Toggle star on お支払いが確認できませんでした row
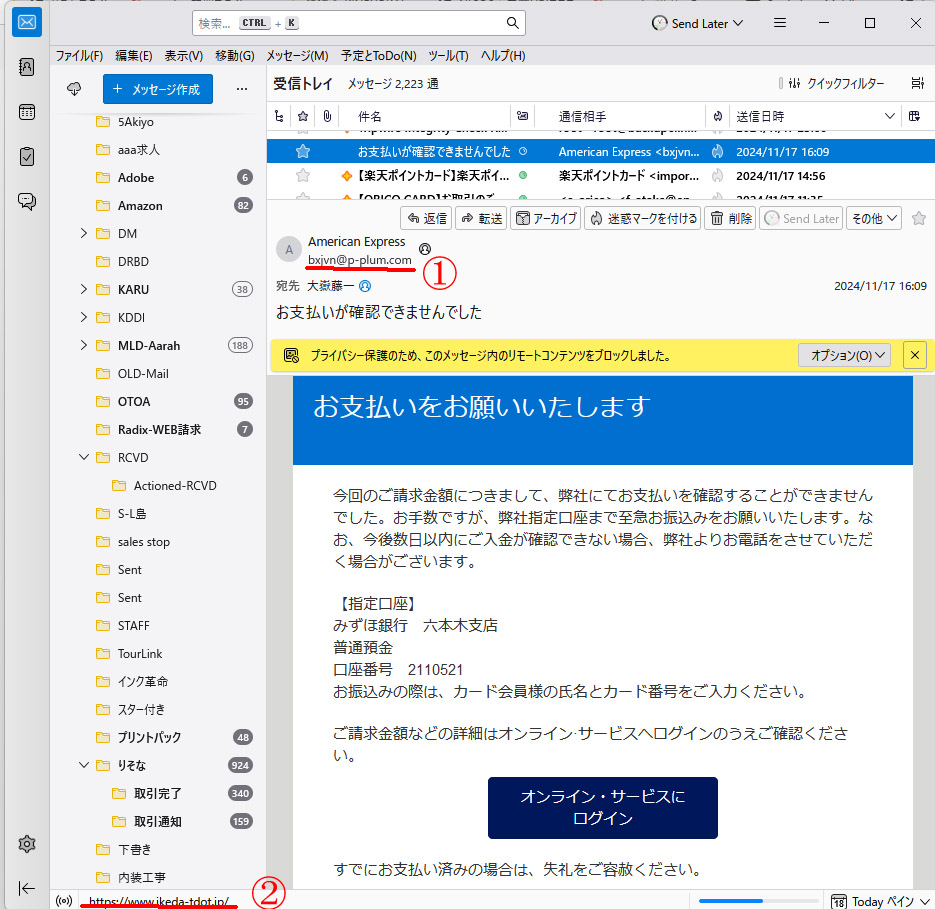 pos(303,152)
